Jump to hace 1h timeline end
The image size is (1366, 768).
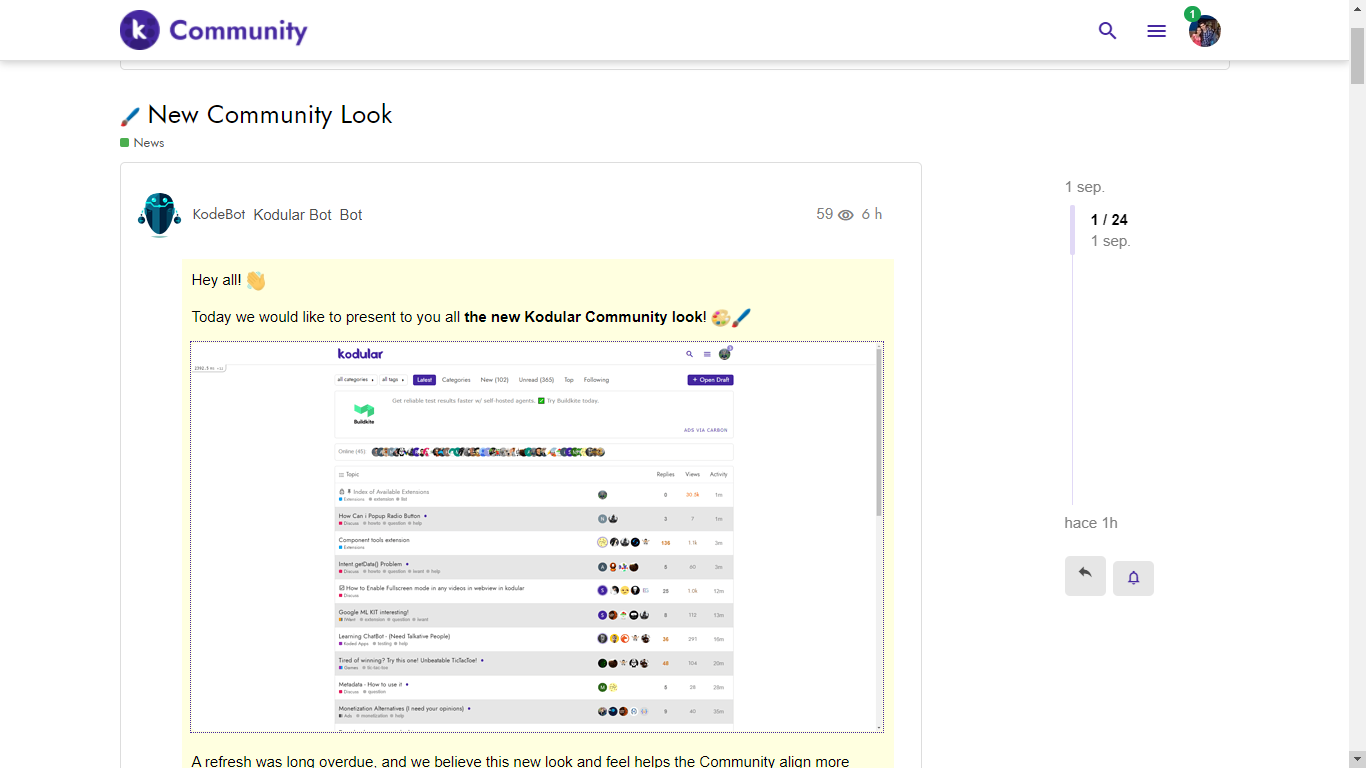pos(1091,523)
